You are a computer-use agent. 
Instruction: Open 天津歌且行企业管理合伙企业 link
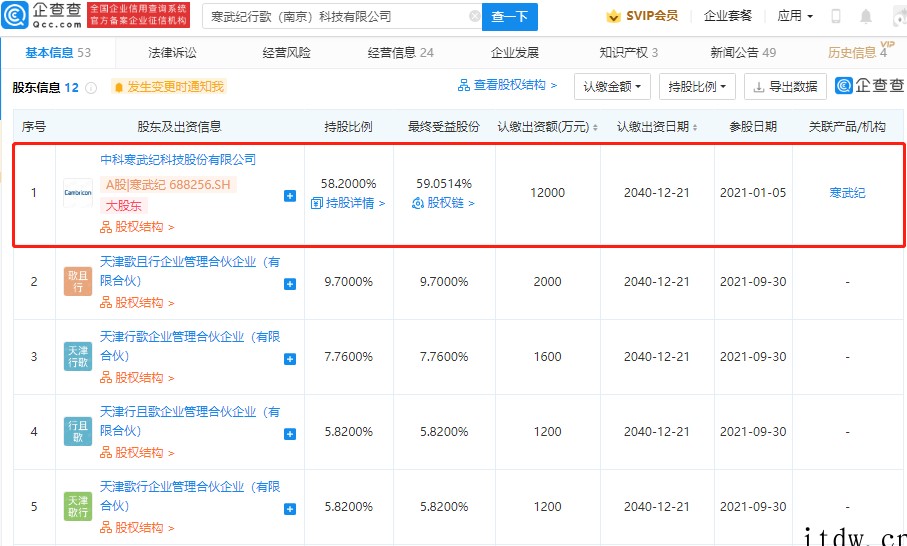pos(190,271)
